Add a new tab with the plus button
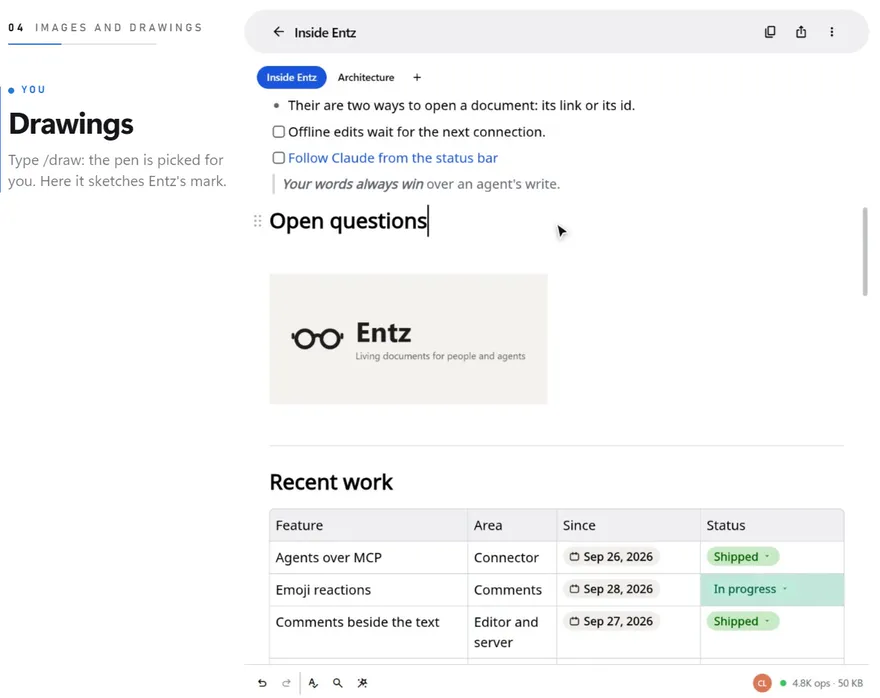This screenshot has width=880, height=698. pyautogui.click(x=417, y=77)
